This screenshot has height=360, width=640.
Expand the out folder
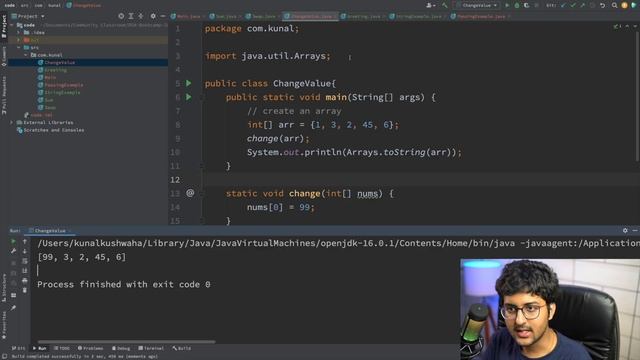[19, 40]
